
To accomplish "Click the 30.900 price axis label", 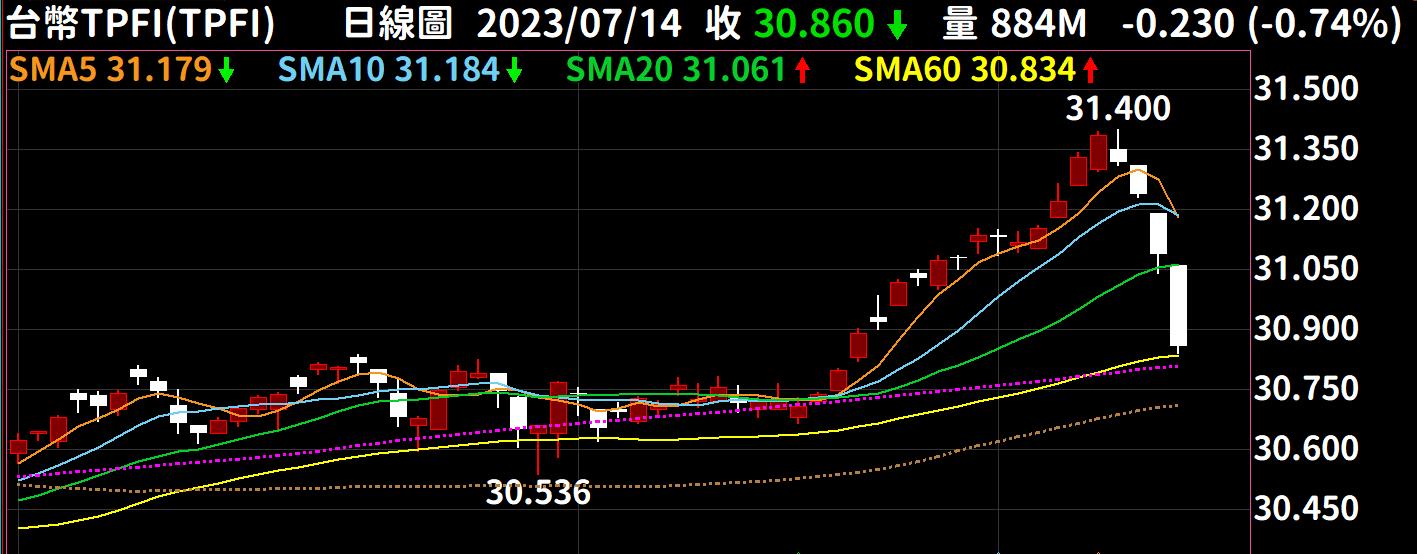I will click(x=1308, y=328).
